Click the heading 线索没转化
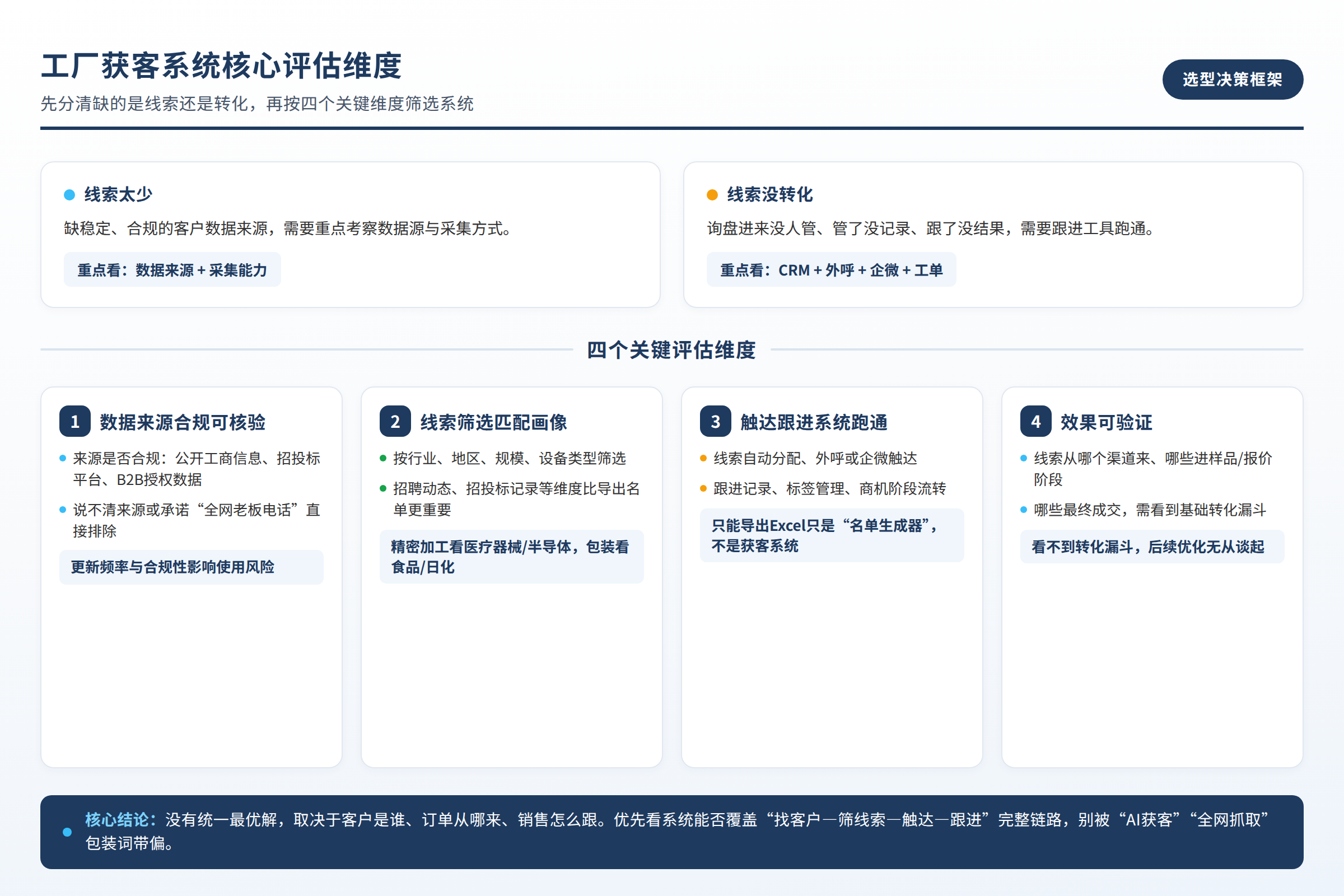This screenshot has height=896, width=1344. coord(769,195)
